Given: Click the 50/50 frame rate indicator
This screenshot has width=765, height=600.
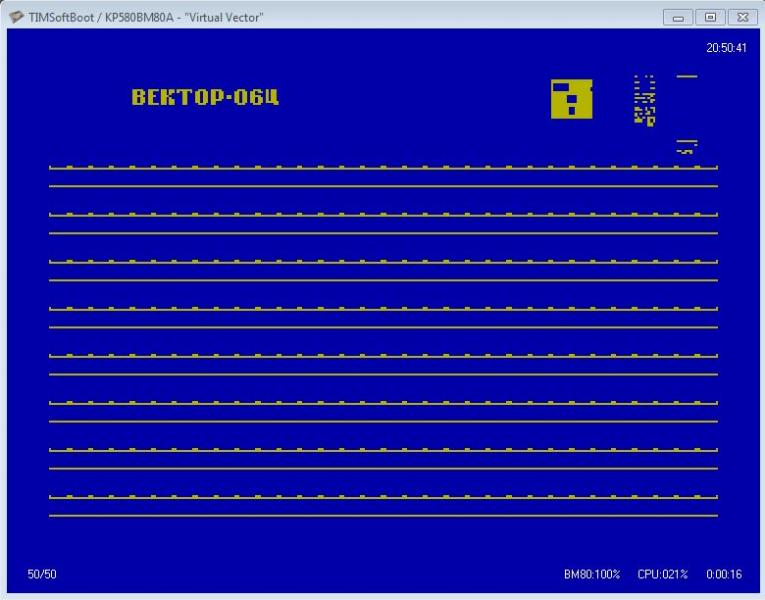Looking at the screenshot, I should point(41,574).
